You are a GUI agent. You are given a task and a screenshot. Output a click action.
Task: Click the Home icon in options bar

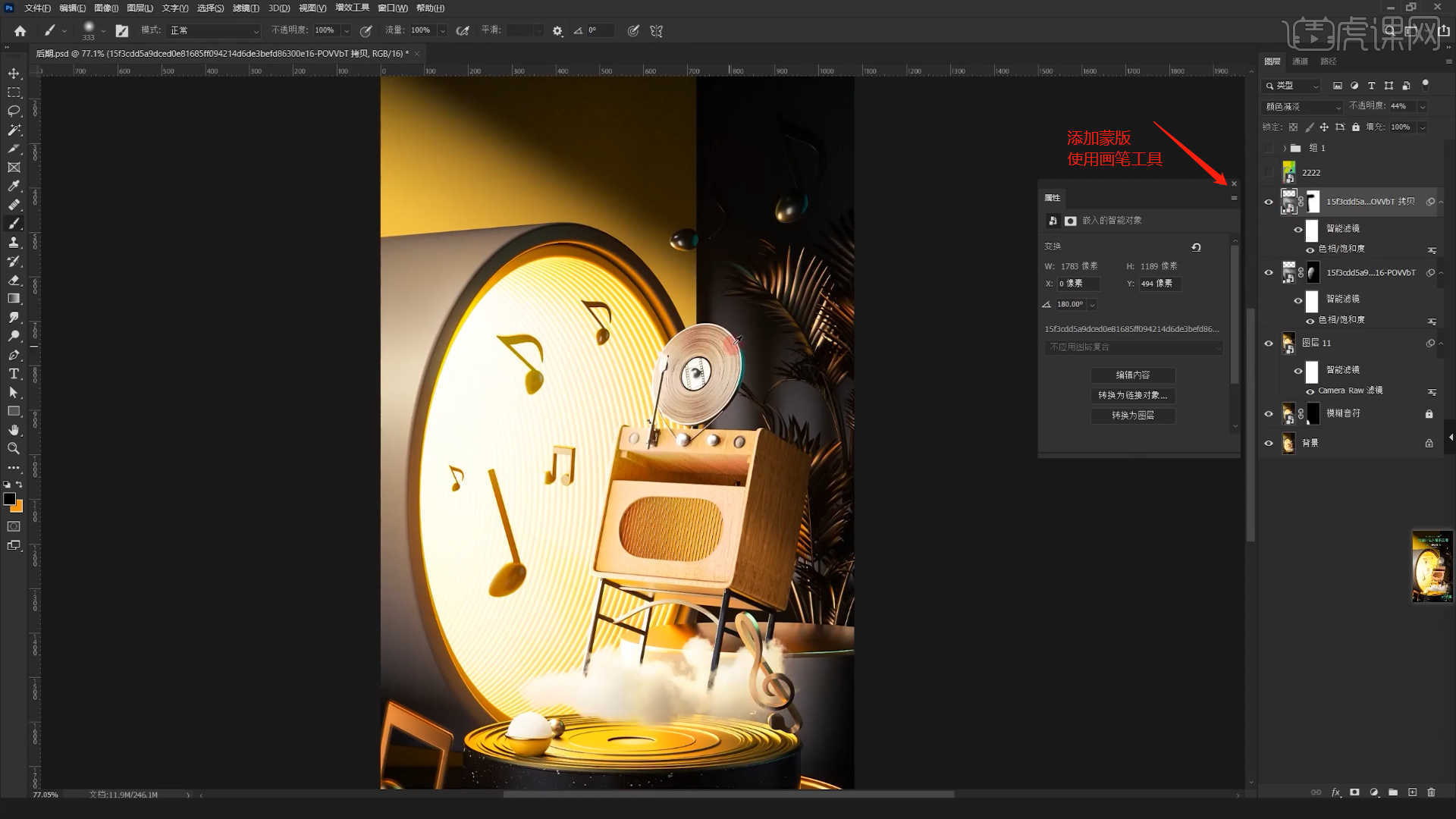coord(20,31)
